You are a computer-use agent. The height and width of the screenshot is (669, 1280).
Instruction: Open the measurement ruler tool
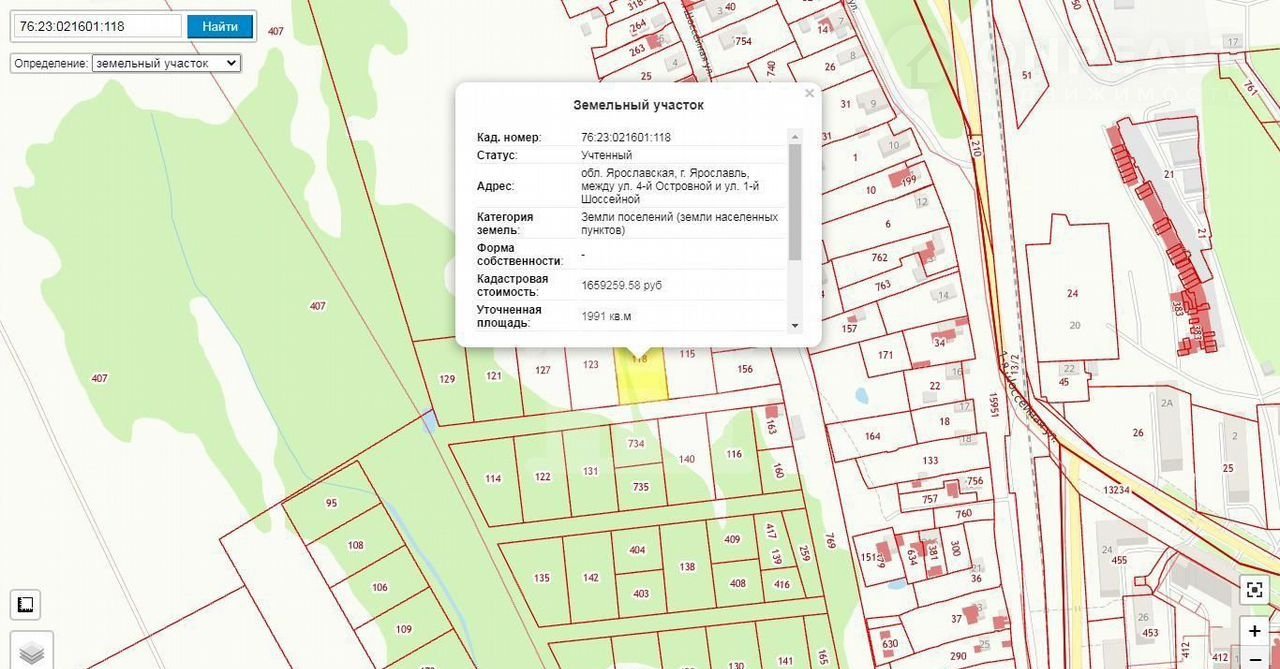click(25, 605)
